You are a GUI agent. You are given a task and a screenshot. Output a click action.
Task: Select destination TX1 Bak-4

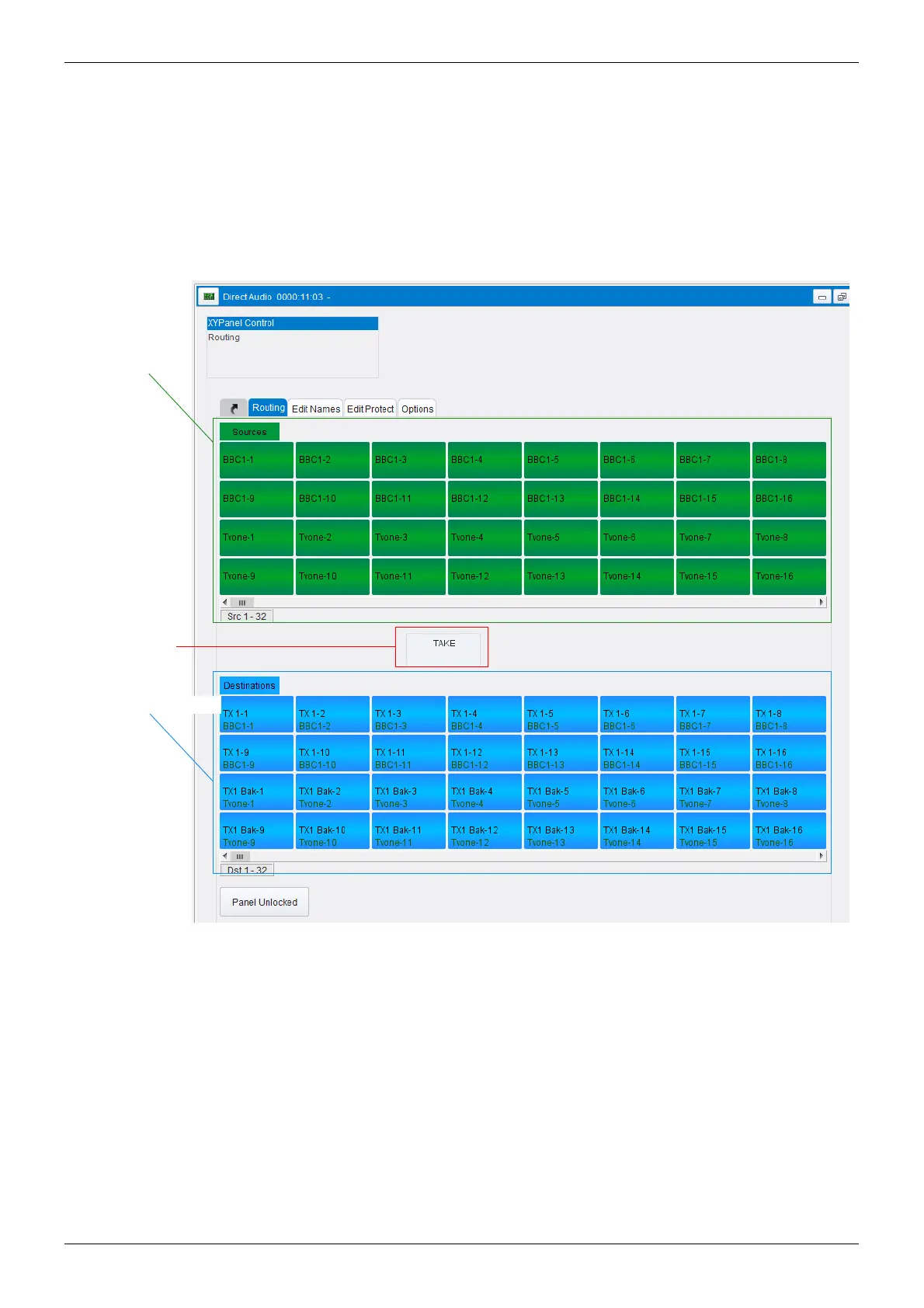coord(485,792)
